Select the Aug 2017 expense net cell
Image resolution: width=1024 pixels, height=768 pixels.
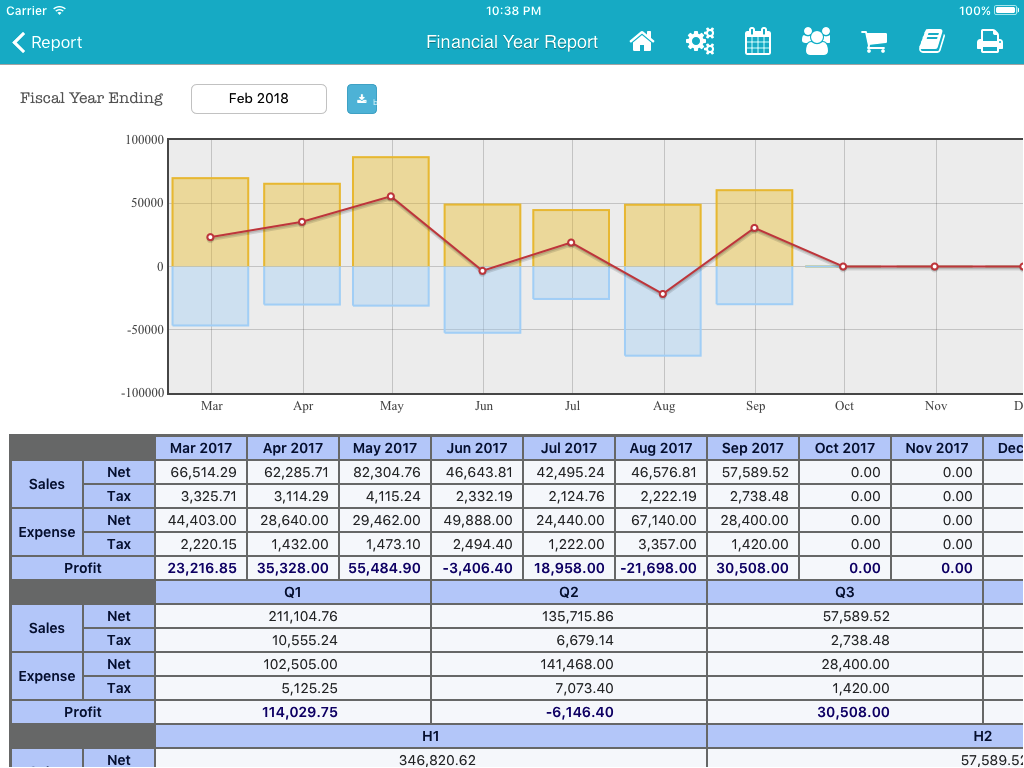click(661, 520)
